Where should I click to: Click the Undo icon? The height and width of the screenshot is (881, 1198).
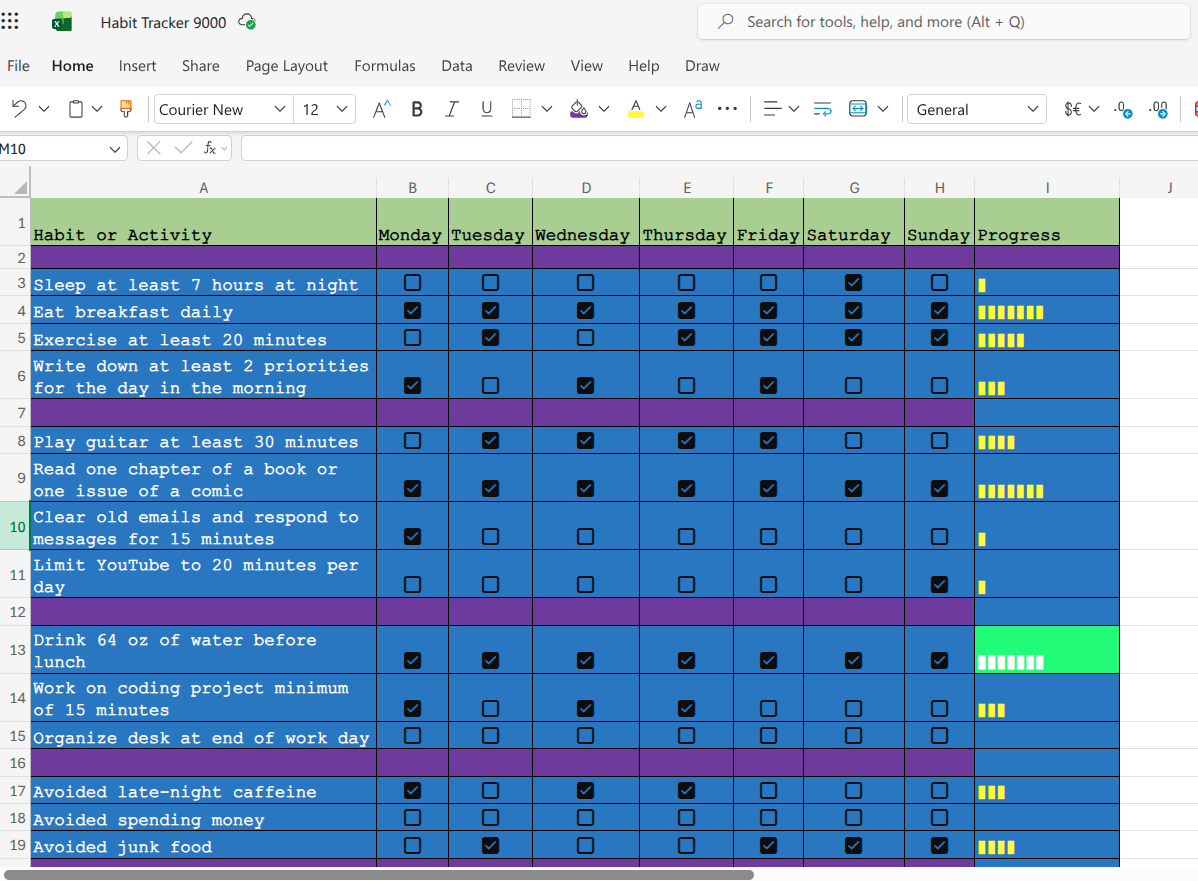tap(19, 109)
